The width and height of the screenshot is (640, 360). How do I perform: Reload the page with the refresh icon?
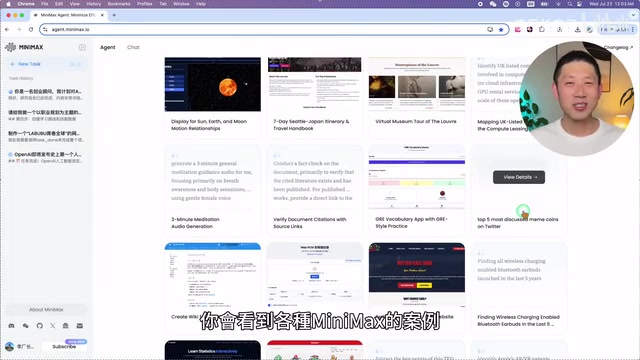point(31,29)
